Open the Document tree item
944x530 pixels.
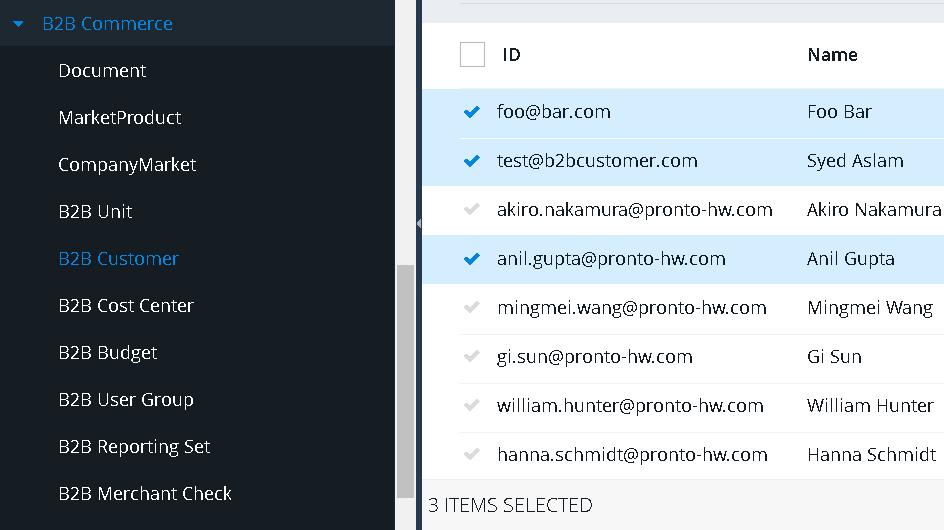click(102, 70)
